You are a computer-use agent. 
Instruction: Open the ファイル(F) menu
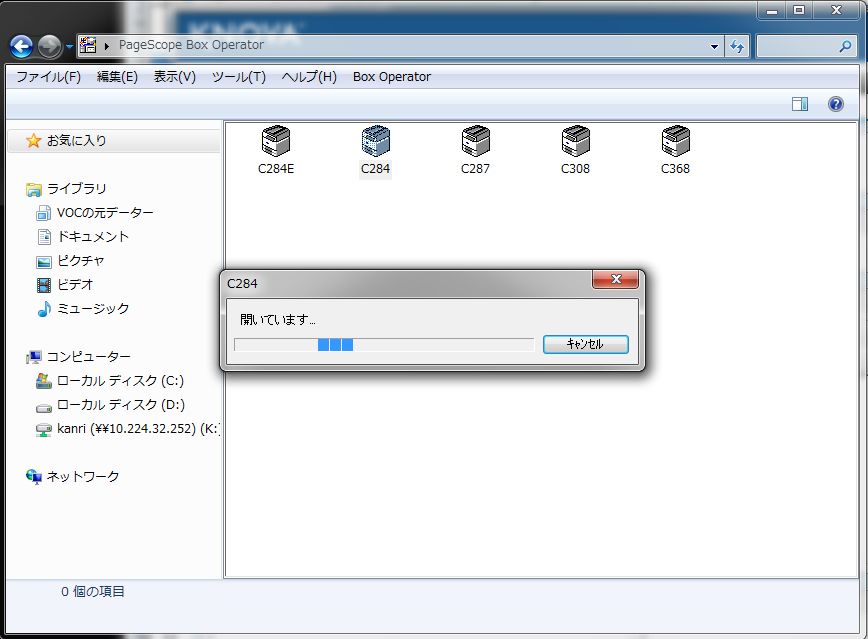[x=48, y=77]
